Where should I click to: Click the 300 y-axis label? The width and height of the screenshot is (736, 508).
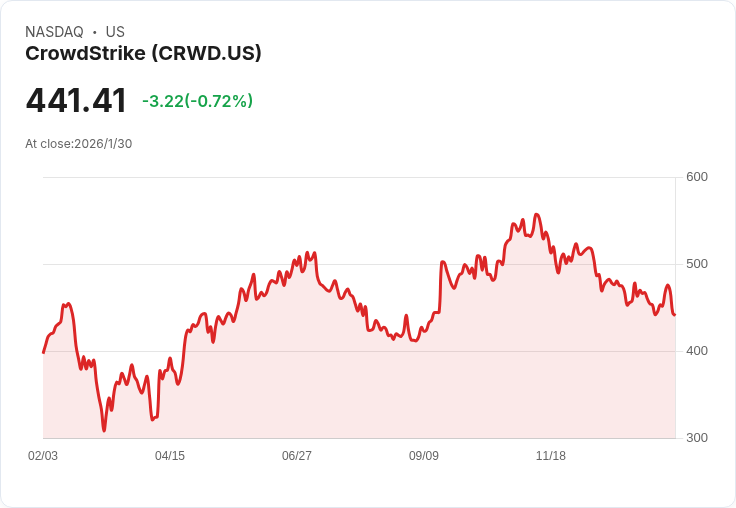(x=697, y=438)
